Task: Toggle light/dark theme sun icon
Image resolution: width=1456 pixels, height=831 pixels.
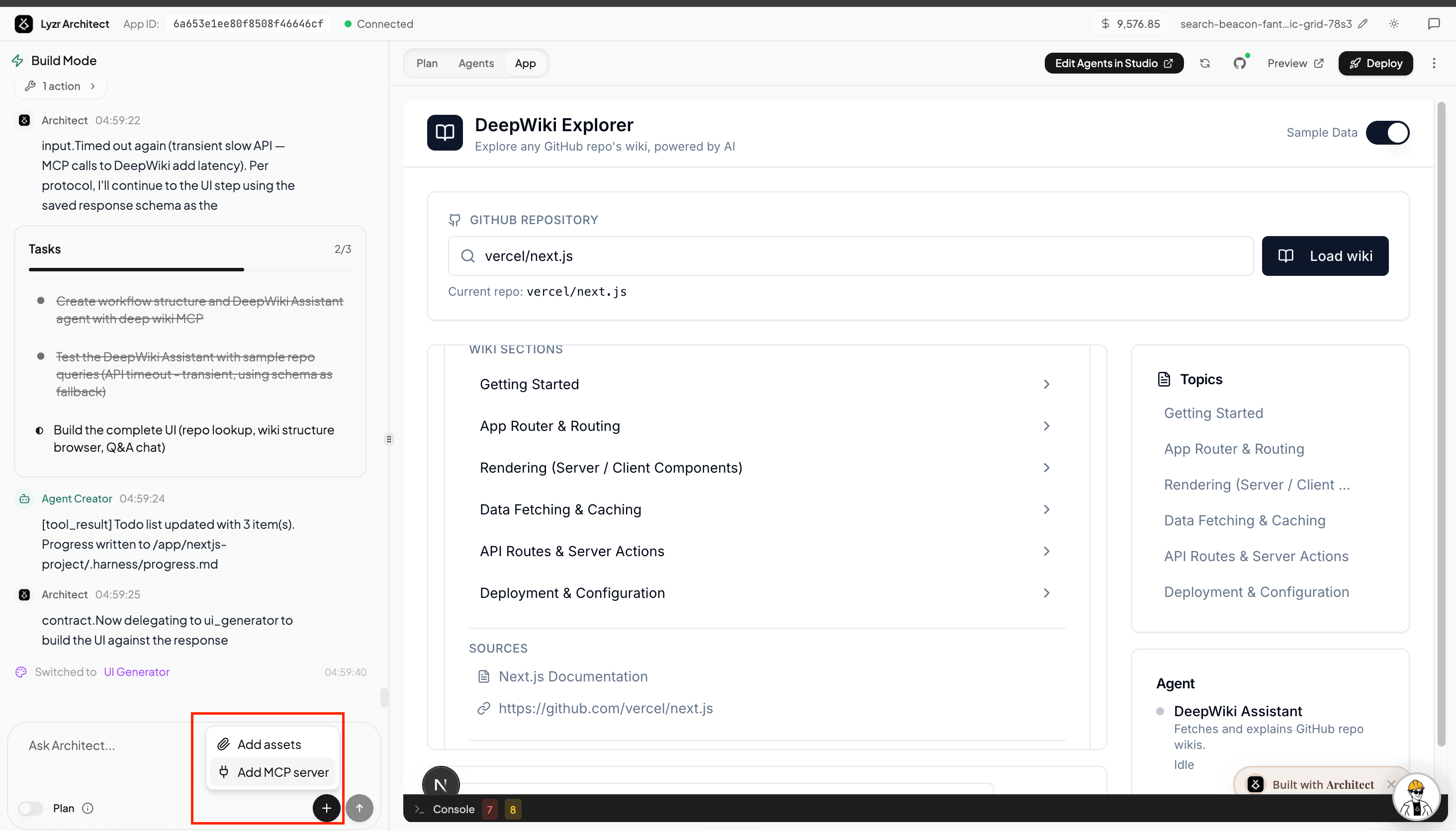Action: [1394, 24]
